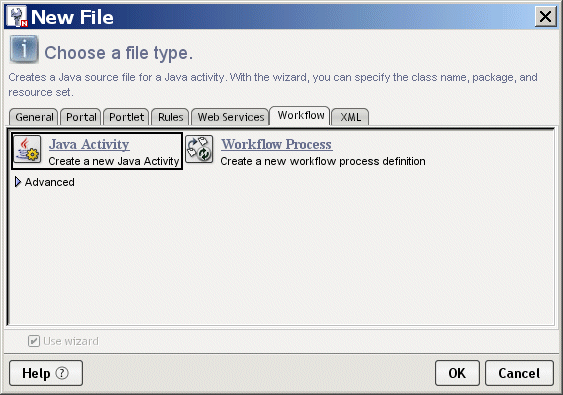The height and width of the screenshot is (395, 563).
Task: Click the 'Use wizard' label
Action: [x=71, y=341]
